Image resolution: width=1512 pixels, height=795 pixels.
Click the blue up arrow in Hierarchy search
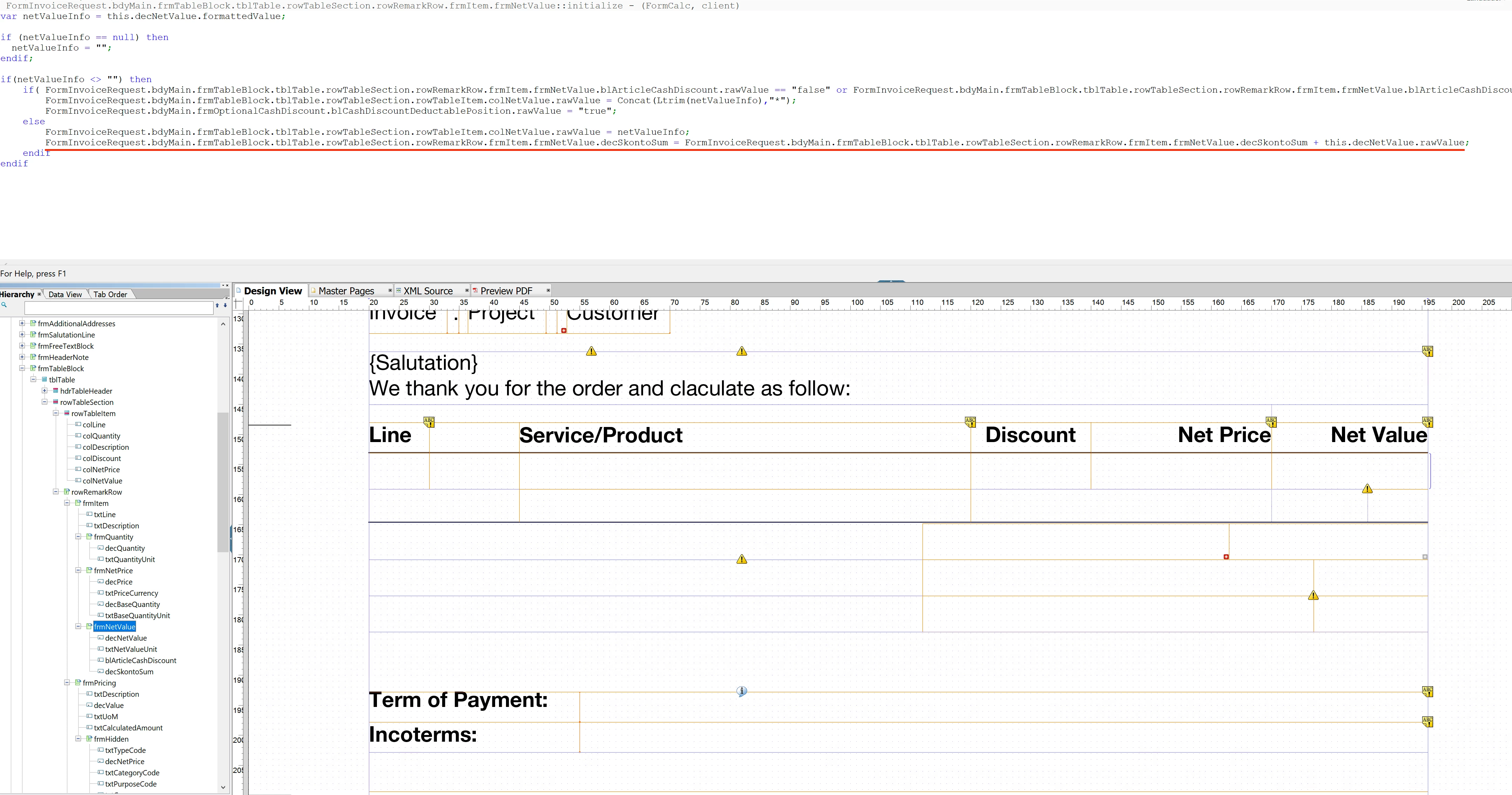point(217,305)
